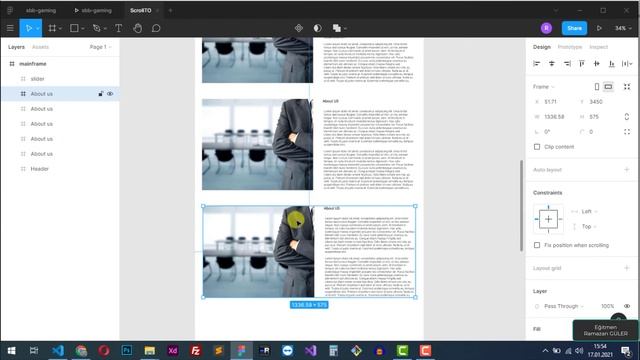640x360 pixels.
Task: Click the Present play icon
Action: pyautogui.click(x=599, y=28)
